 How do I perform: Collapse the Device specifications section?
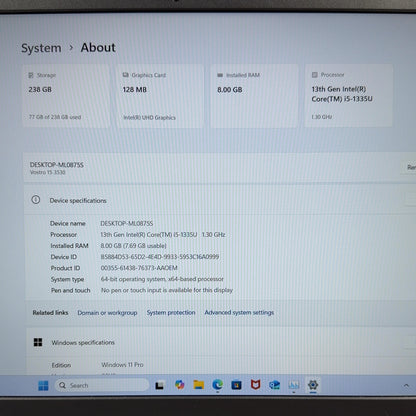(411, 200)
